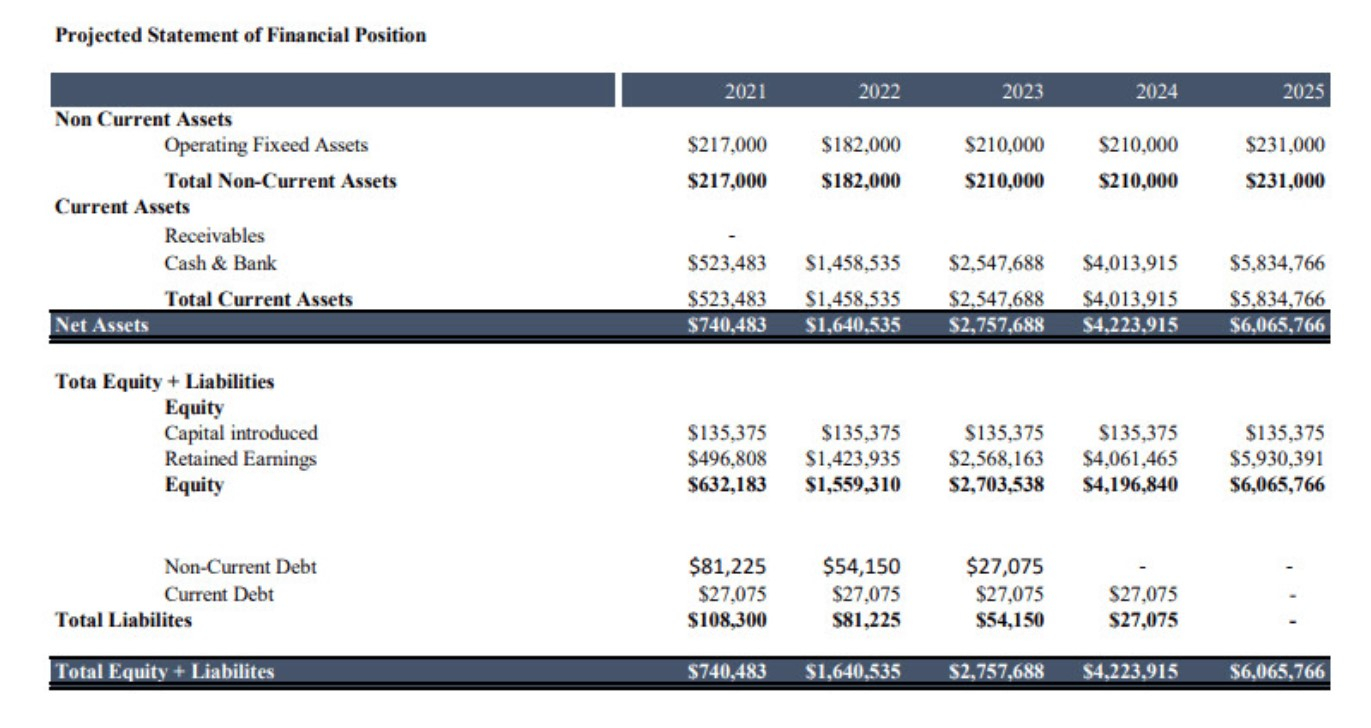This screenshot has width=1371, height=728.
Task: Select the Current Debt row label
Action: coord(219,594)
